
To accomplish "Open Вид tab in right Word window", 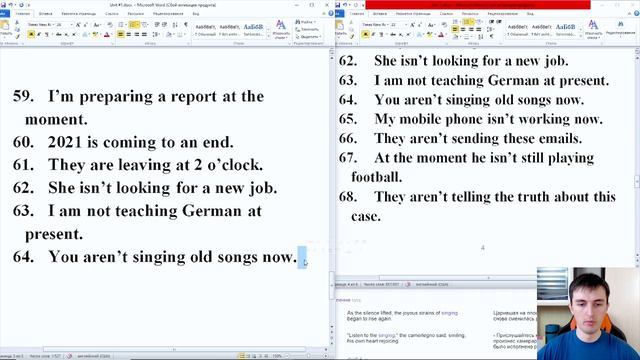I will pos(530,13).
